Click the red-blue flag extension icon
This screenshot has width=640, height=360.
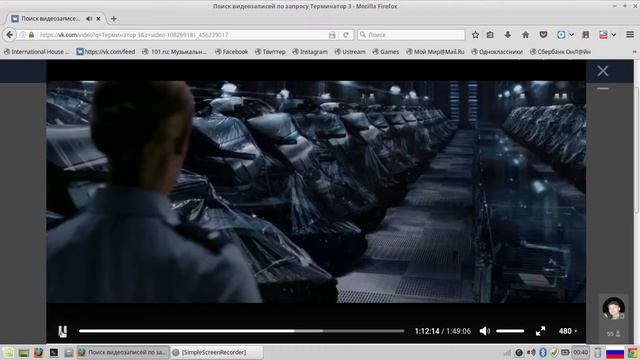(x=603, y=35)
